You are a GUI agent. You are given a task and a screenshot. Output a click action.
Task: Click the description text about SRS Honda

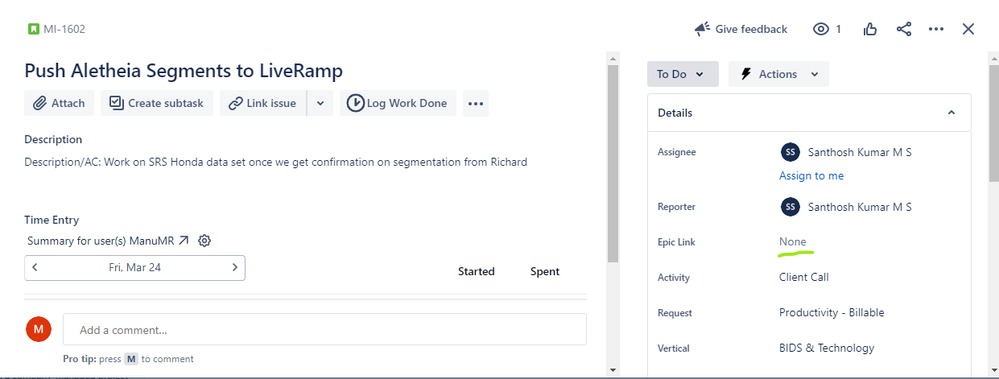pos(276,162)
